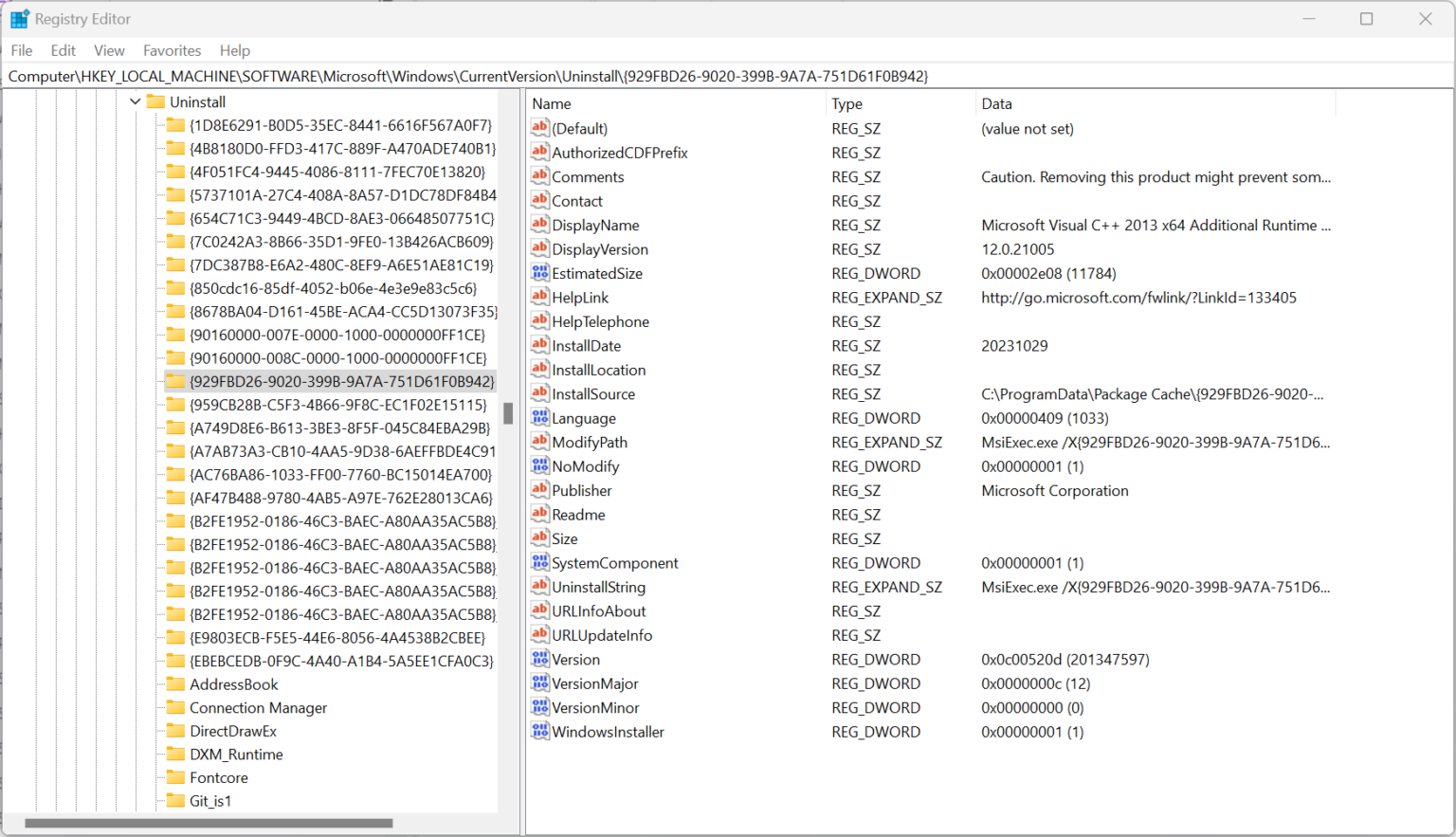Select the URLUpdateInfo value name
1456x837 pixels.
coord(602,635)
